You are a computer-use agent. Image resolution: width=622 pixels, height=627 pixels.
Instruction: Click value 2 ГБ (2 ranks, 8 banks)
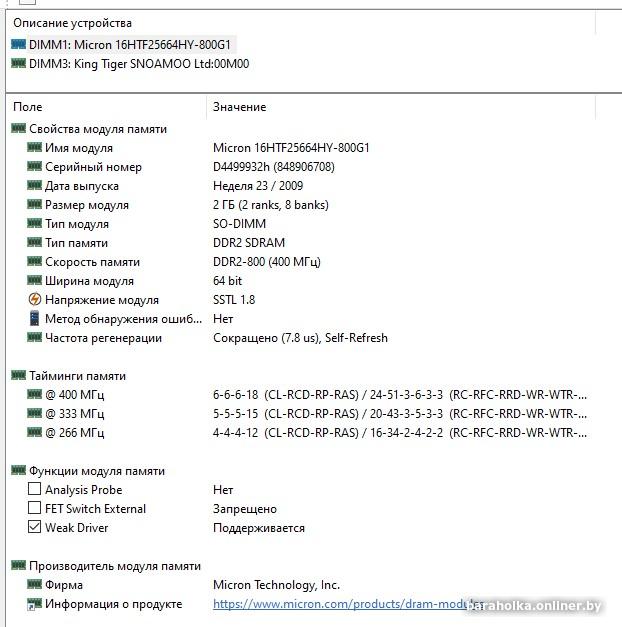point(271,205)
